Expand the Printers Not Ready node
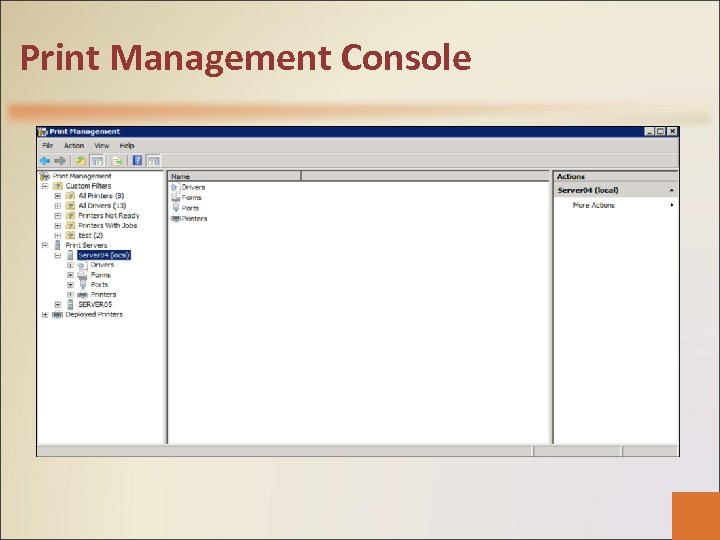The width and height of the screenshot is (720, 540). 58,216
